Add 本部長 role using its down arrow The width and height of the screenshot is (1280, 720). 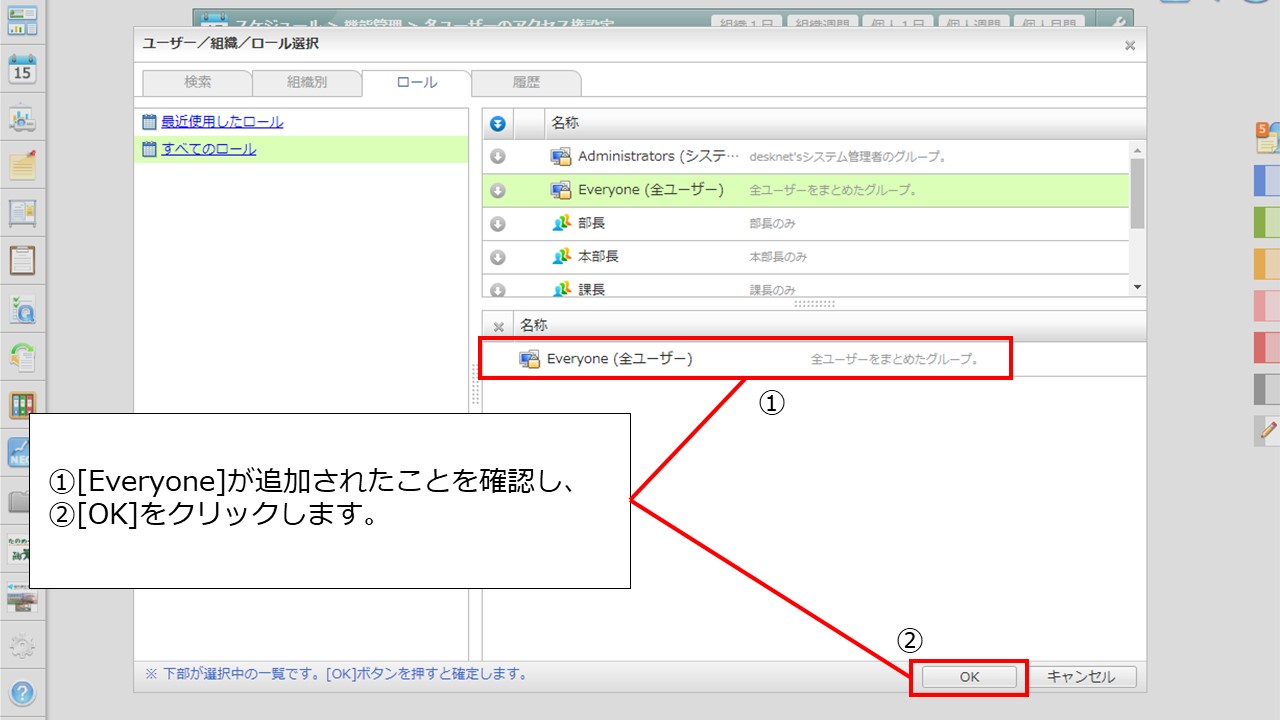tap(497, 257)
